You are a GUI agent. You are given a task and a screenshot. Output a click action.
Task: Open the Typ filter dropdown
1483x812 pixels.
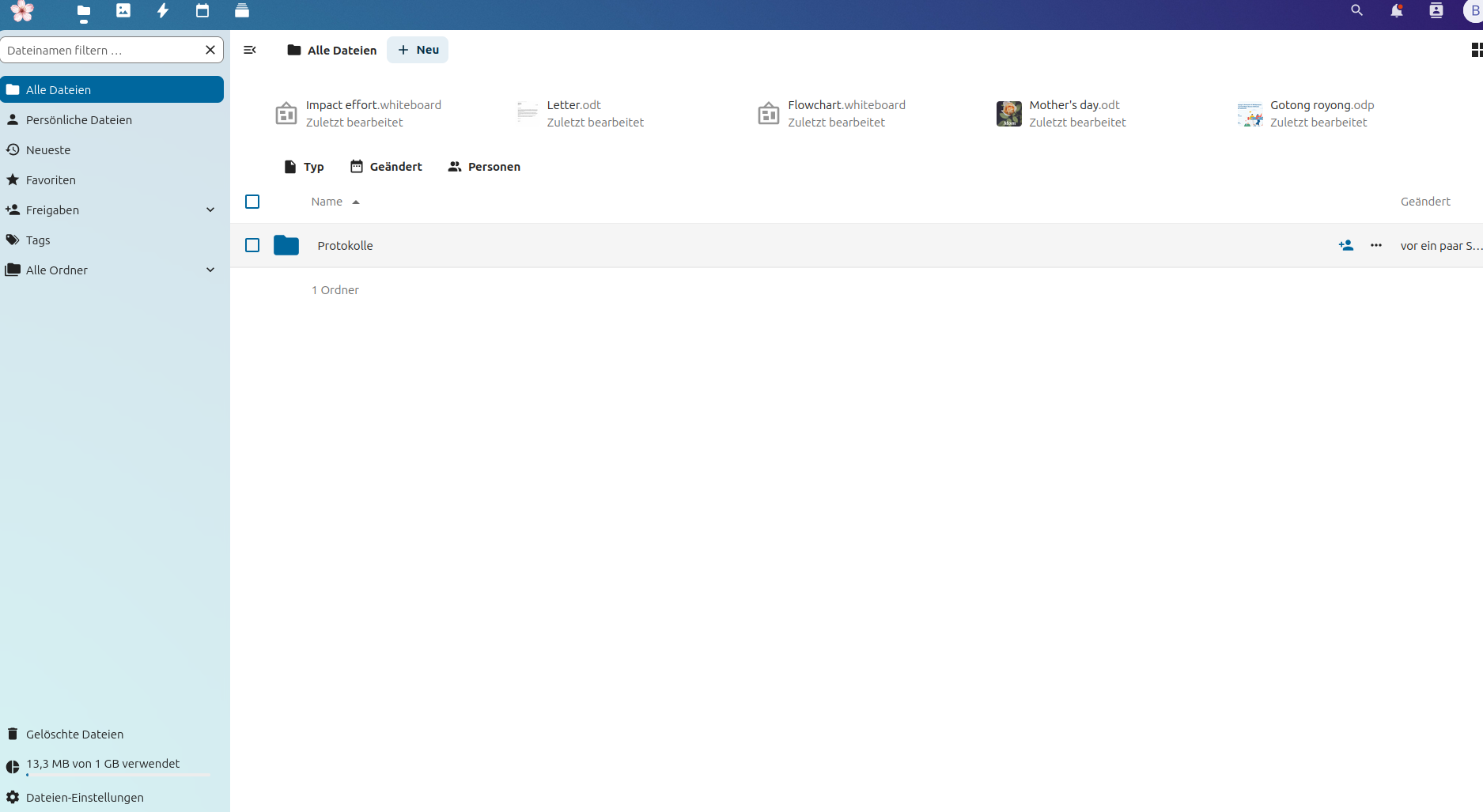[x=304, y=167]
